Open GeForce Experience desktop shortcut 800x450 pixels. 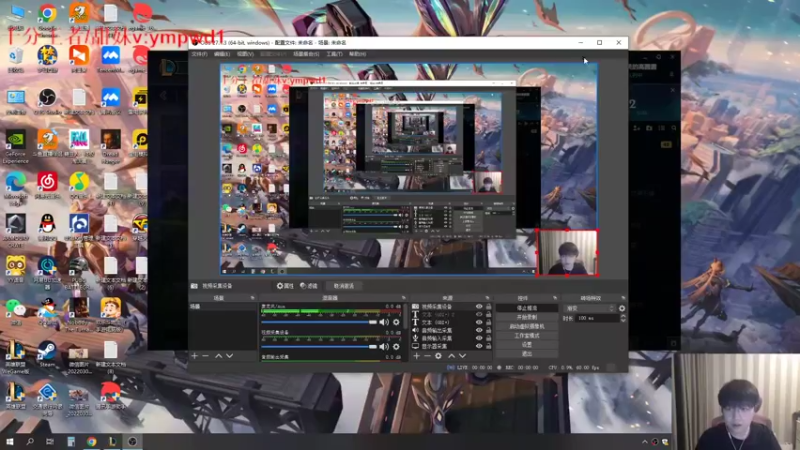(x=15, y=146)
